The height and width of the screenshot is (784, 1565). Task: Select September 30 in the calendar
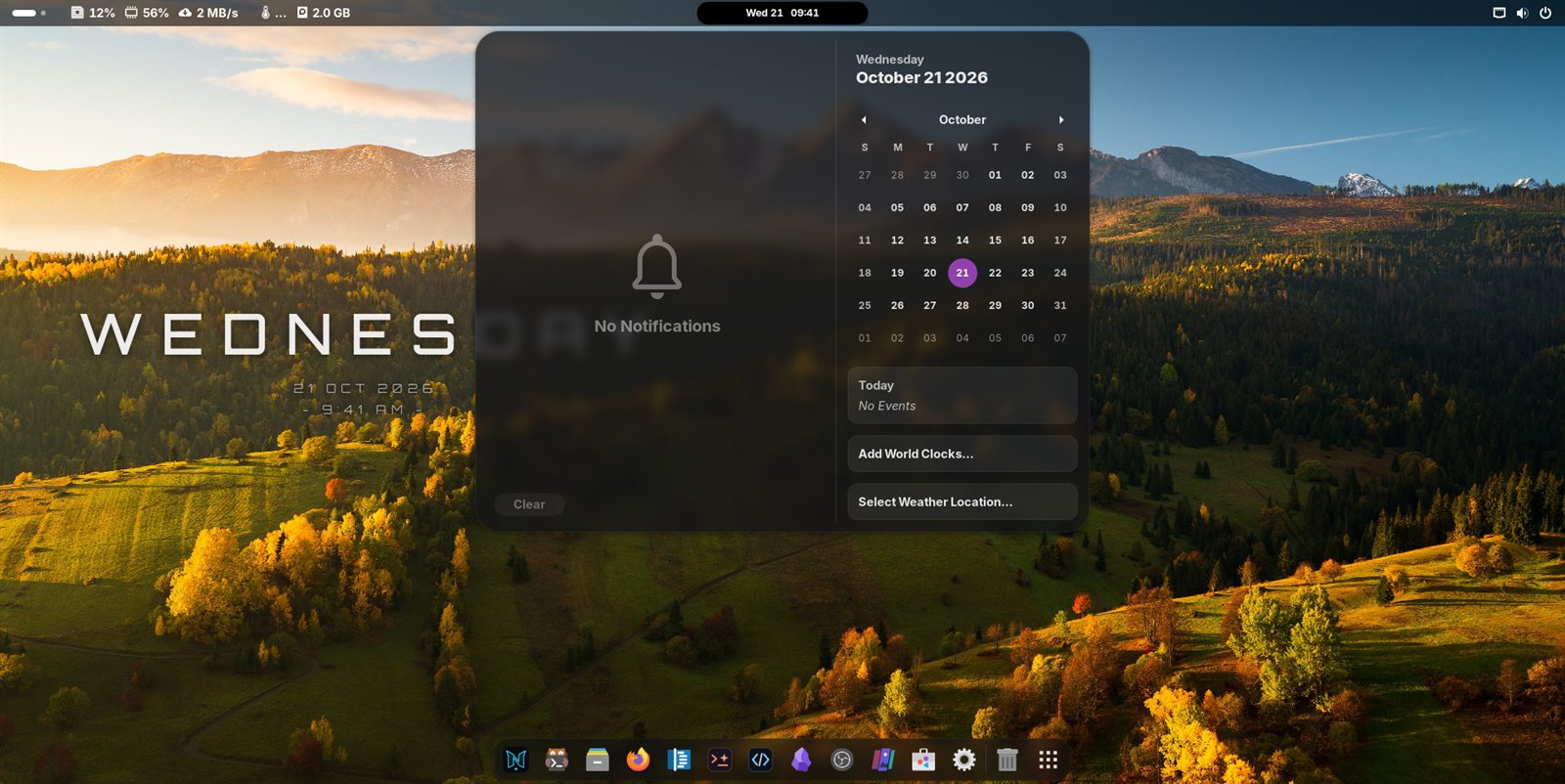tap(962, 175)
